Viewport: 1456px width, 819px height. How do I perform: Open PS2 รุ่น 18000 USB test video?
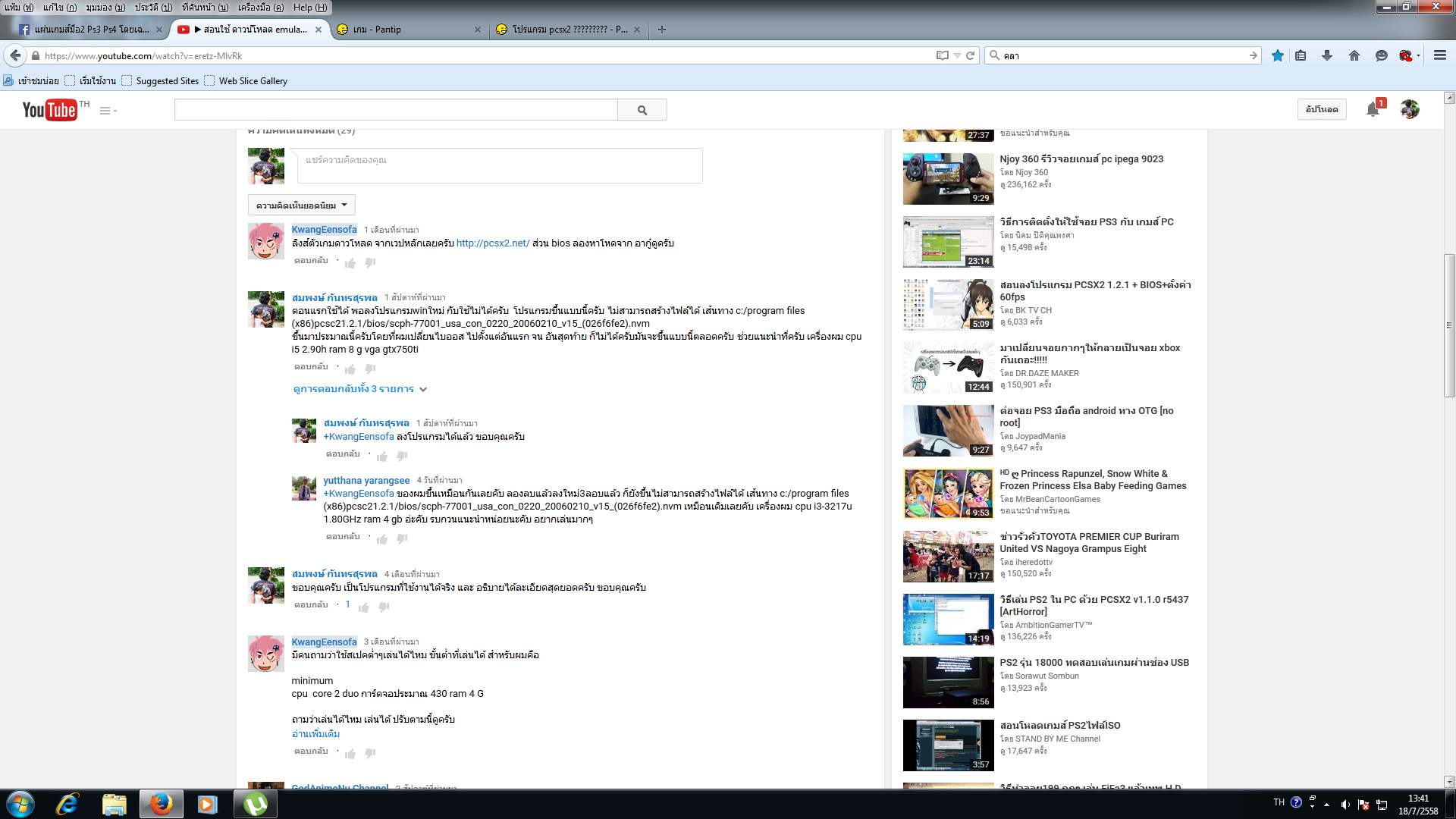[x=1094, y=663]
